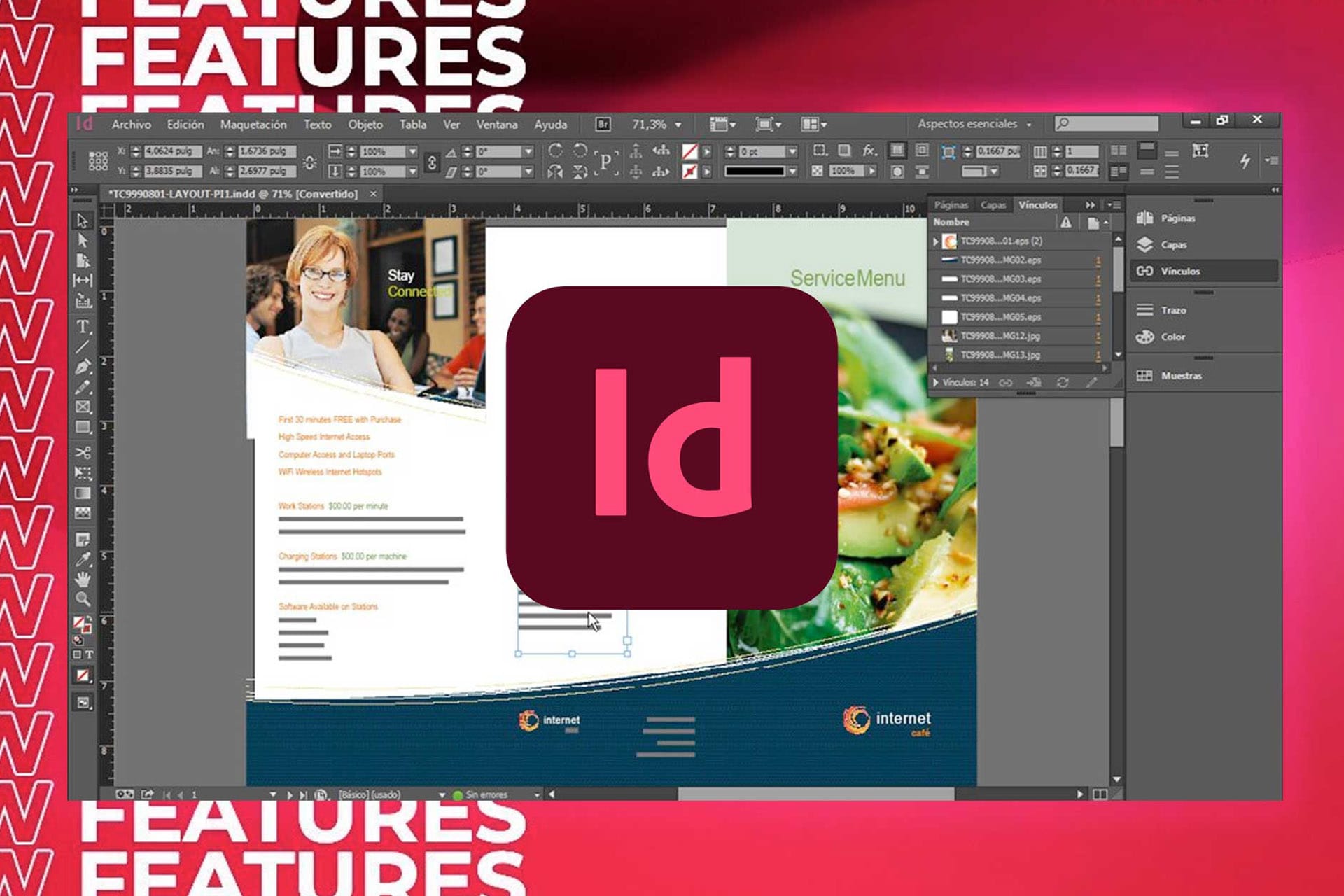Toggle formatting affects text button
Viewport: 1344px width, 896px height.
tap(89, 654)
